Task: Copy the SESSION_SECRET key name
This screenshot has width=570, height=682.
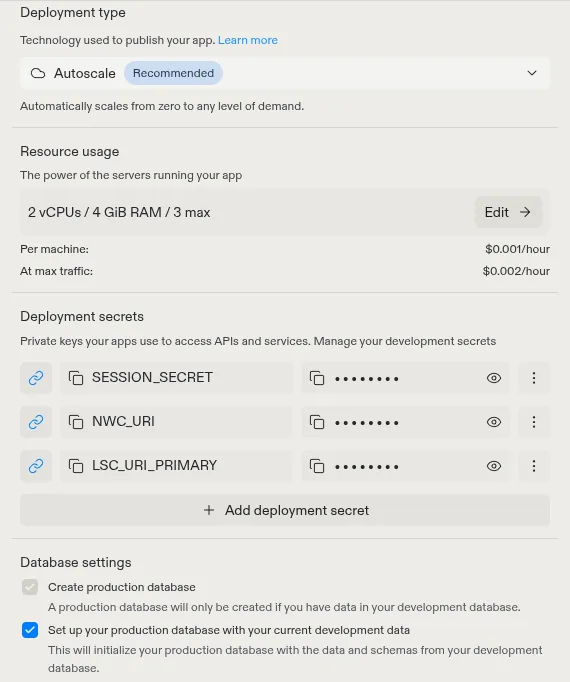Action: tap(76, 378)
